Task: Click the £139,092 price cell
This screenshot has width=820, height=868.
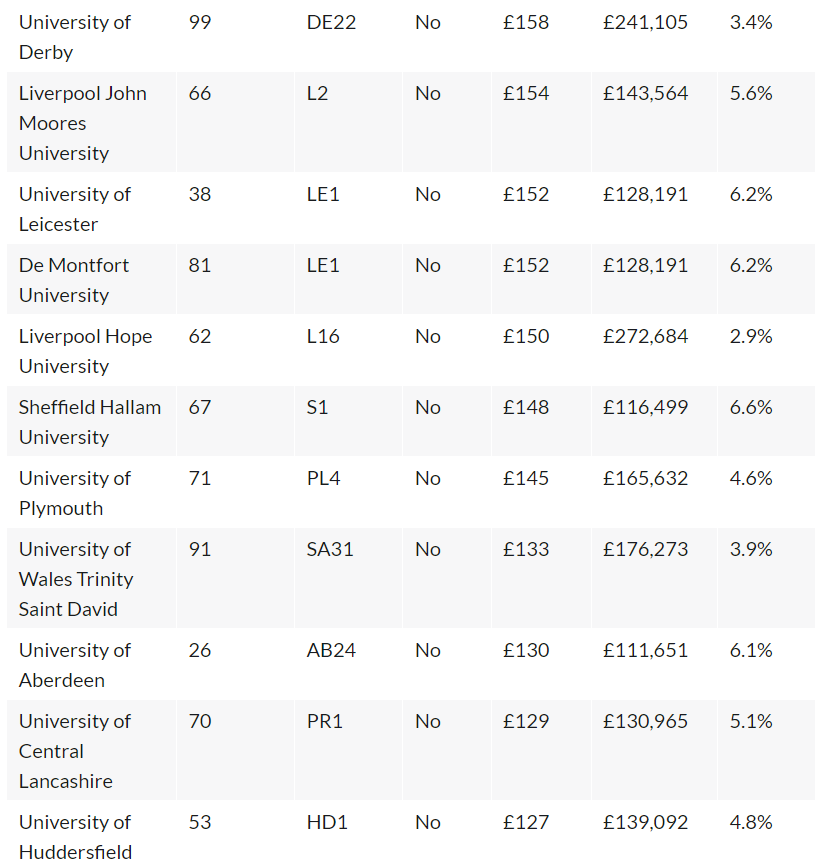Action: click(x=654, y=835)
